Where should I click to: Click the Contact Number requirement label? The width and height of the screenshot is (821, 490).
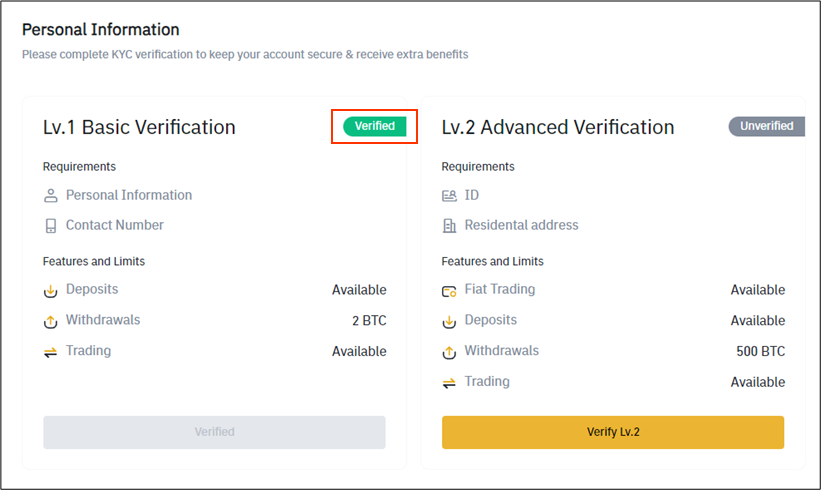[115, 225]
